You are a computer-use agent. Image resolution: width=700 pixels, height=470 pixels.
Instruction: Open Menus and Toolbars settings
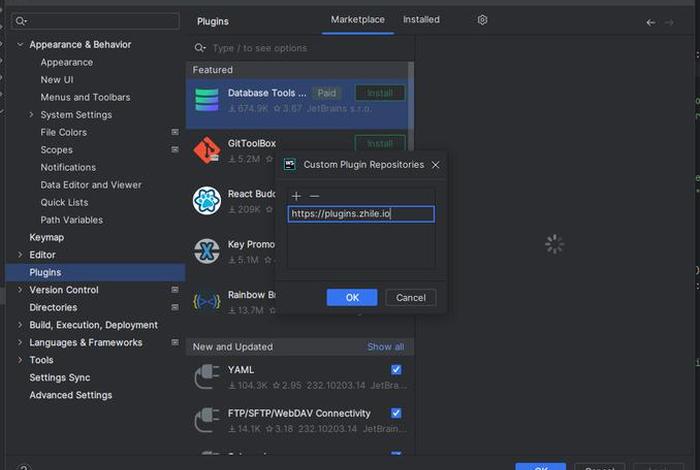[x=85, y=97]
